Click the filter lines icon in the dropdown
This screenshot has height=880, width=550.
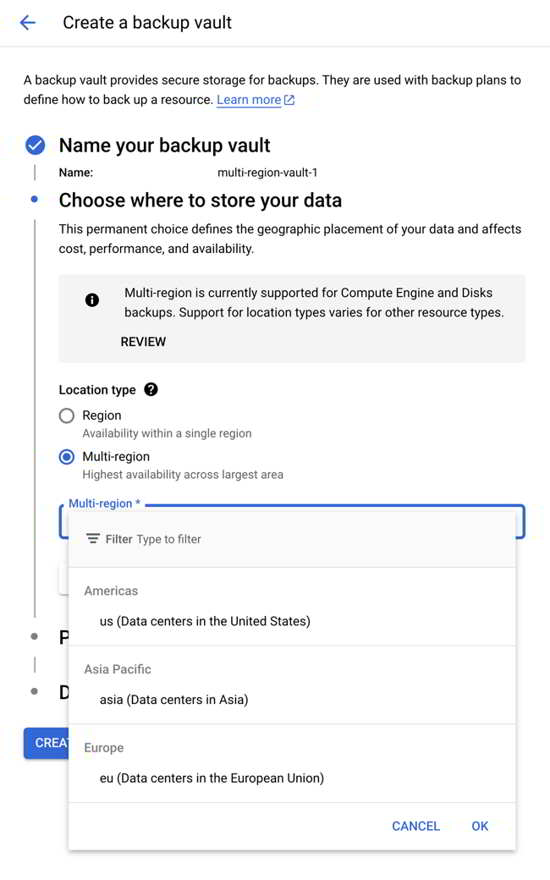[93, 539]
